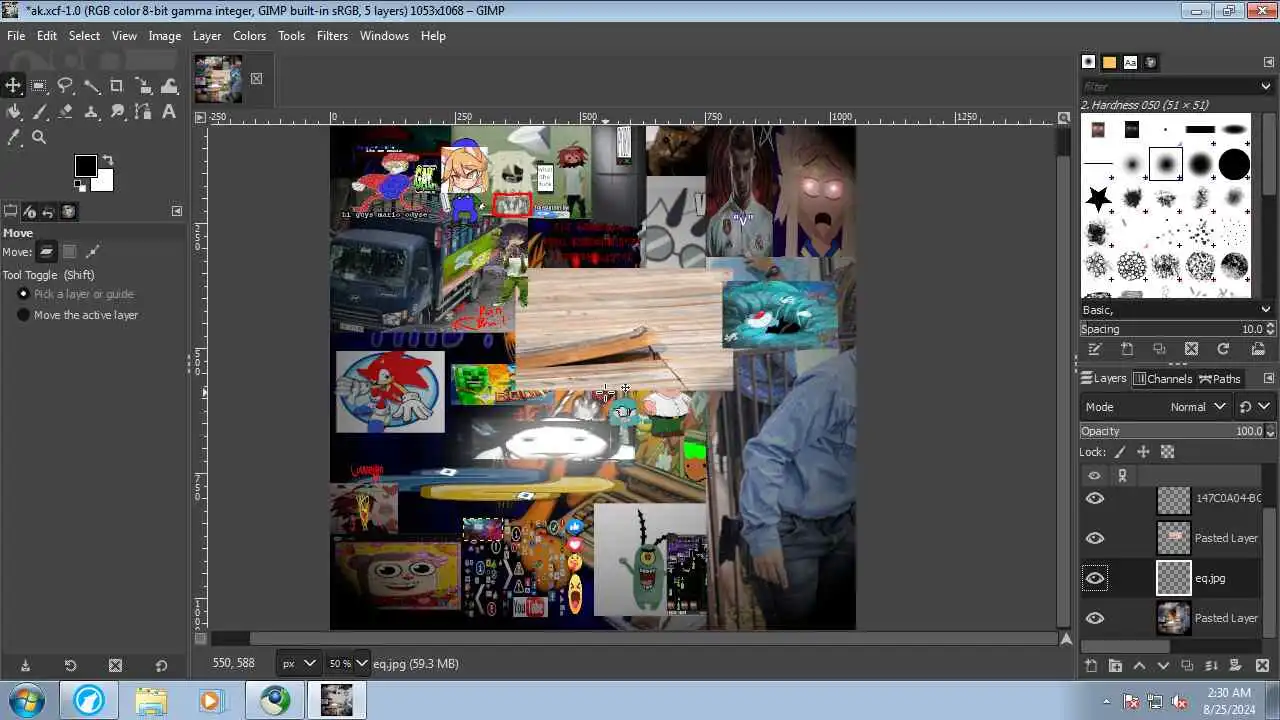The image size is (1280, 720).
Task: Open the 50% zoom level dropdown
Action: 348,663
